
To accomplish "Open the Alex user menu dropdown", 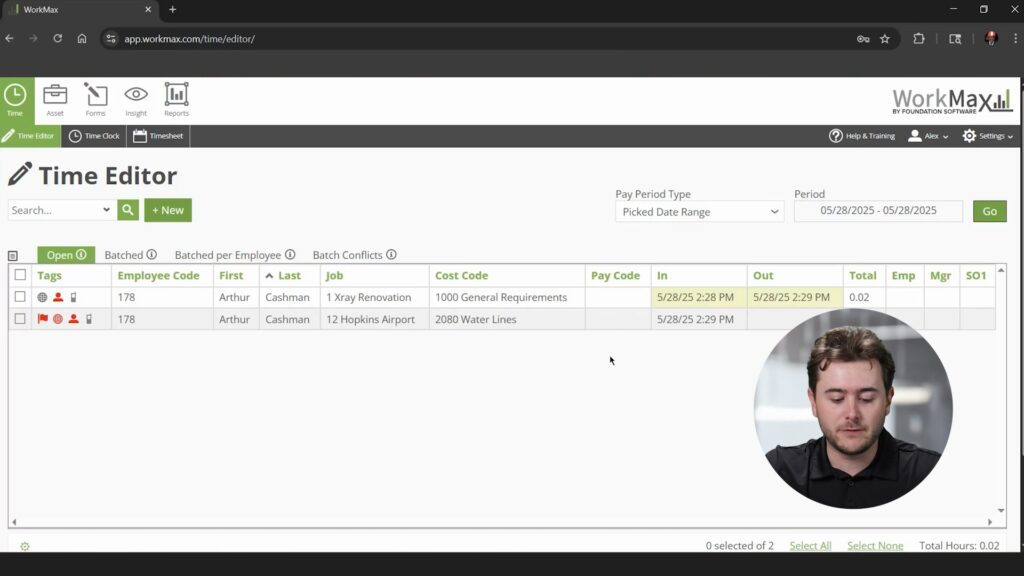I will pyautogui.click(x=929, y=136).
